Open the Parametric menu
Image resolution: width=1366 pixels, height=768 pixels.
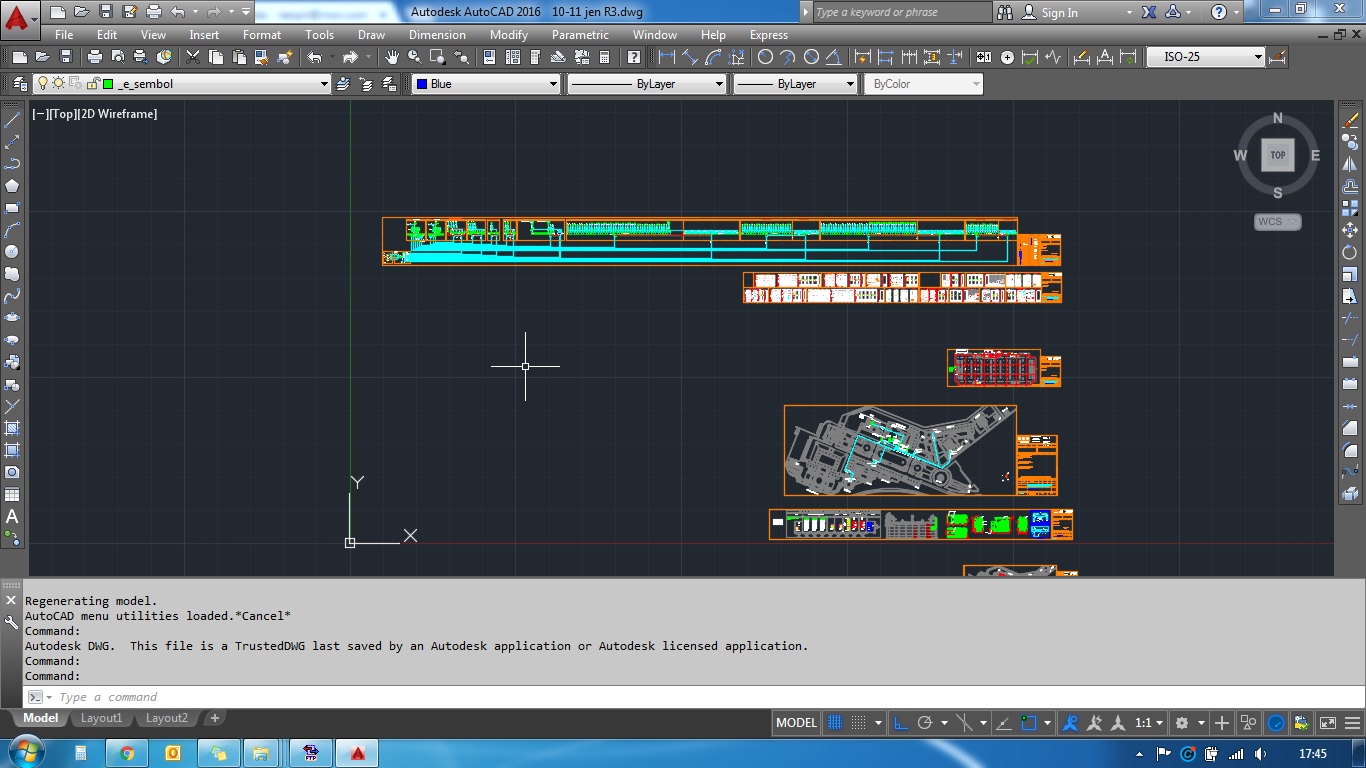579,34
